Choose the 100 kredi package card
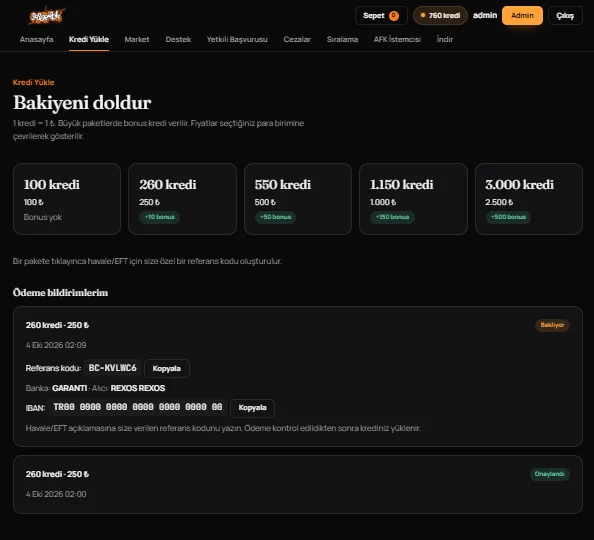 point(67,199)
